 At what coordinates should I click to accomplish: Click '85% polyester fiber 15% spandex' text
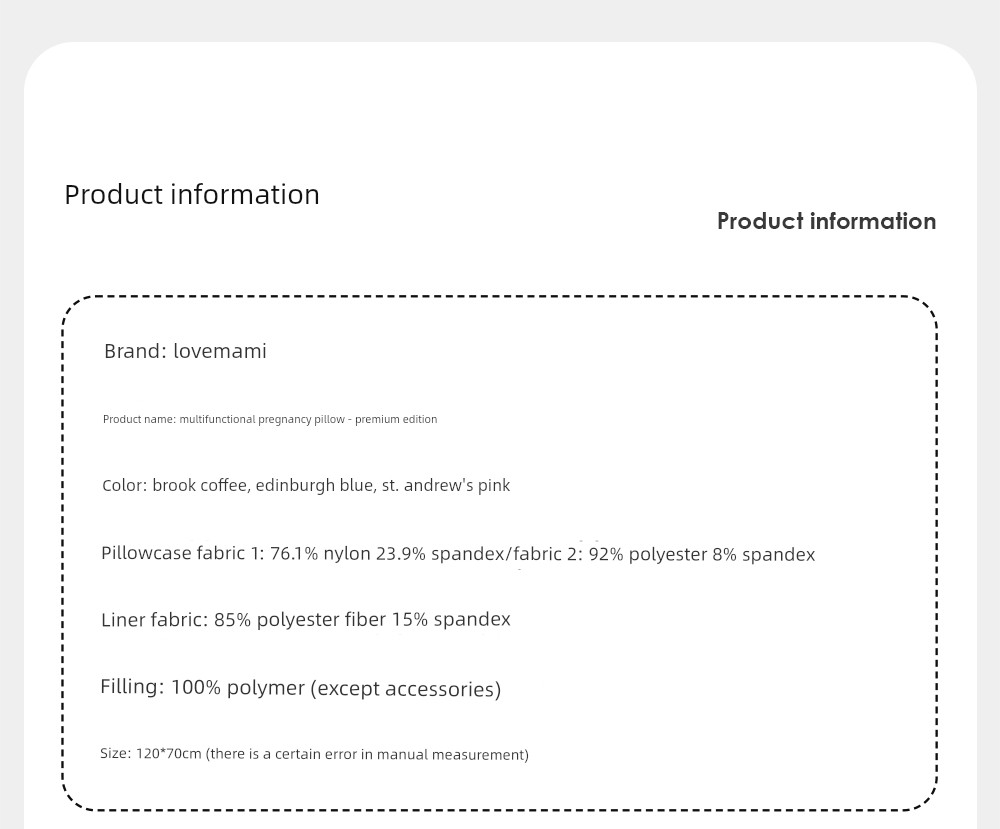[362, 619]
